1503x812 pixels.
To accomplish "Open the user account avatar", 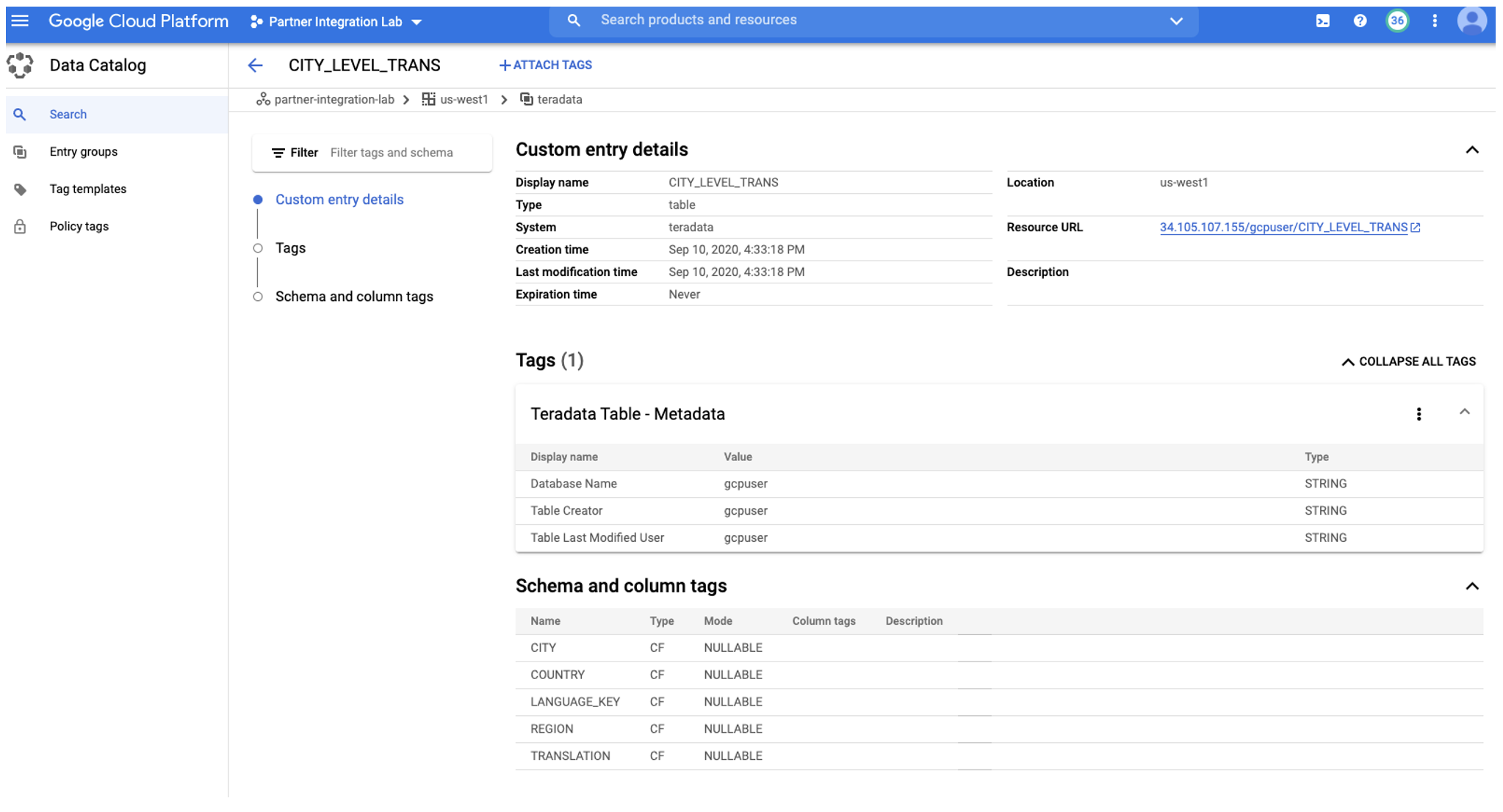I will 1471,21.
